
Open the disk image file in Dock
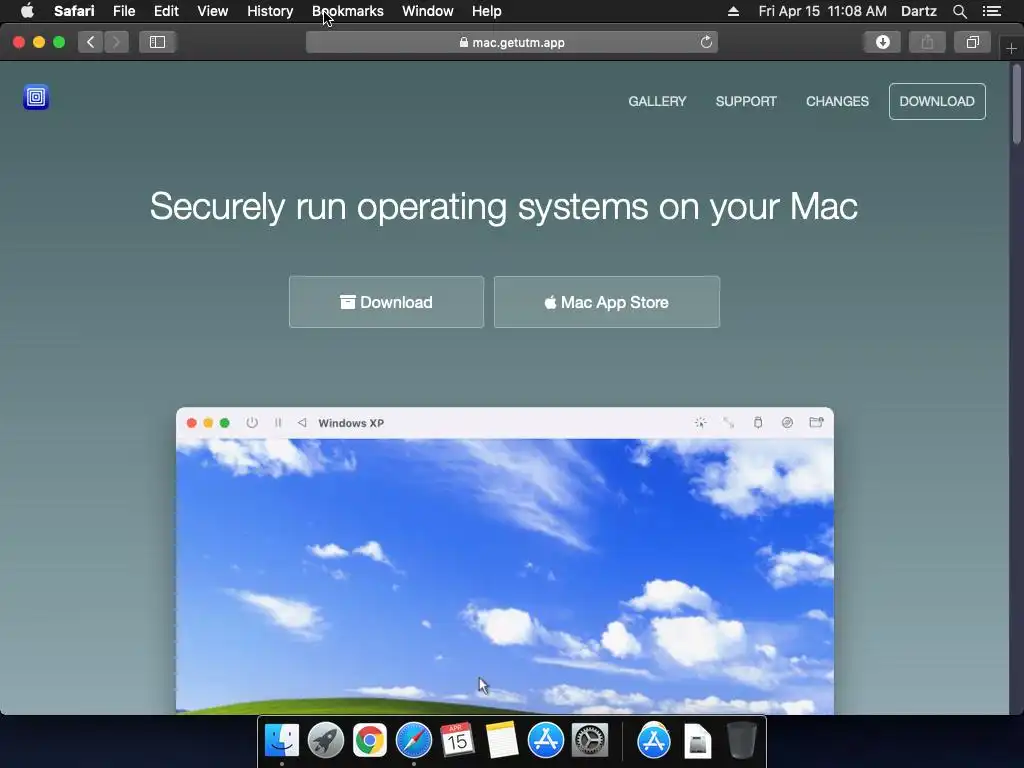tap(697, 741)
